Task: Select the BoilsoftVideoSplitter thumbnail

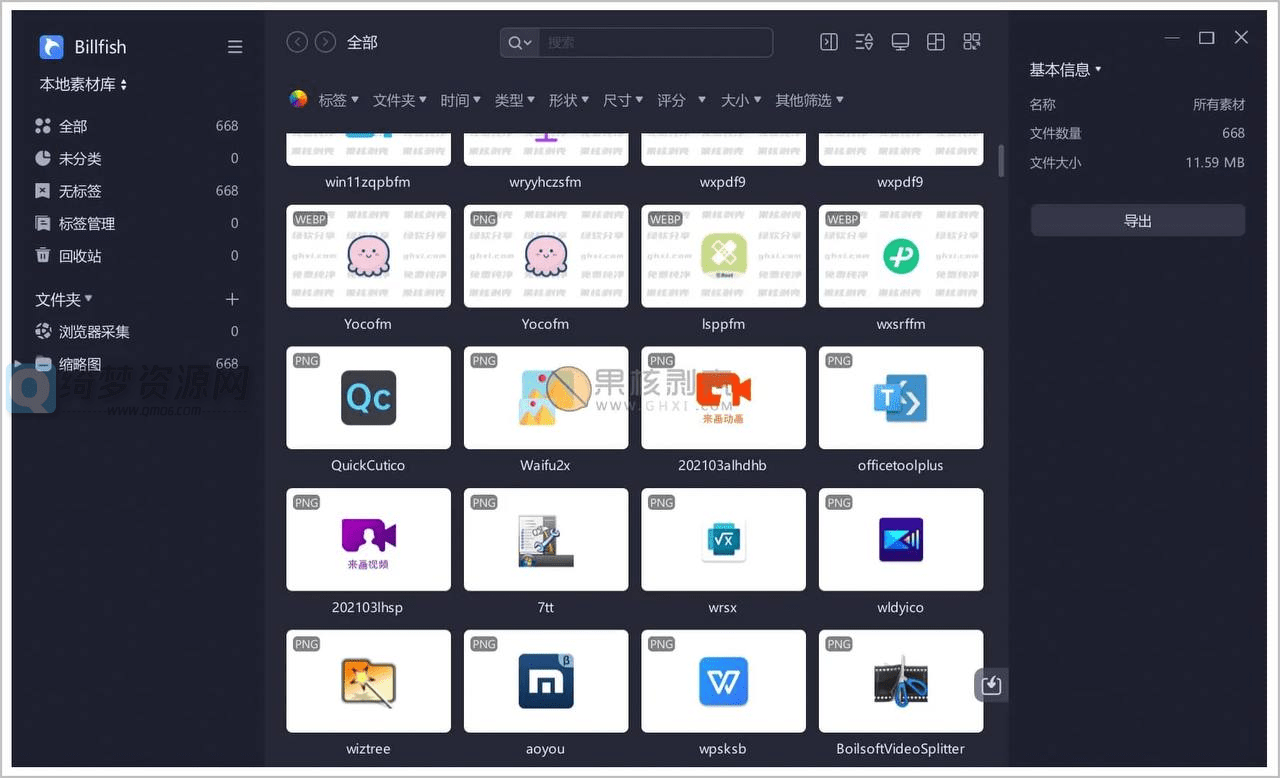Action: tap(900, 681)
